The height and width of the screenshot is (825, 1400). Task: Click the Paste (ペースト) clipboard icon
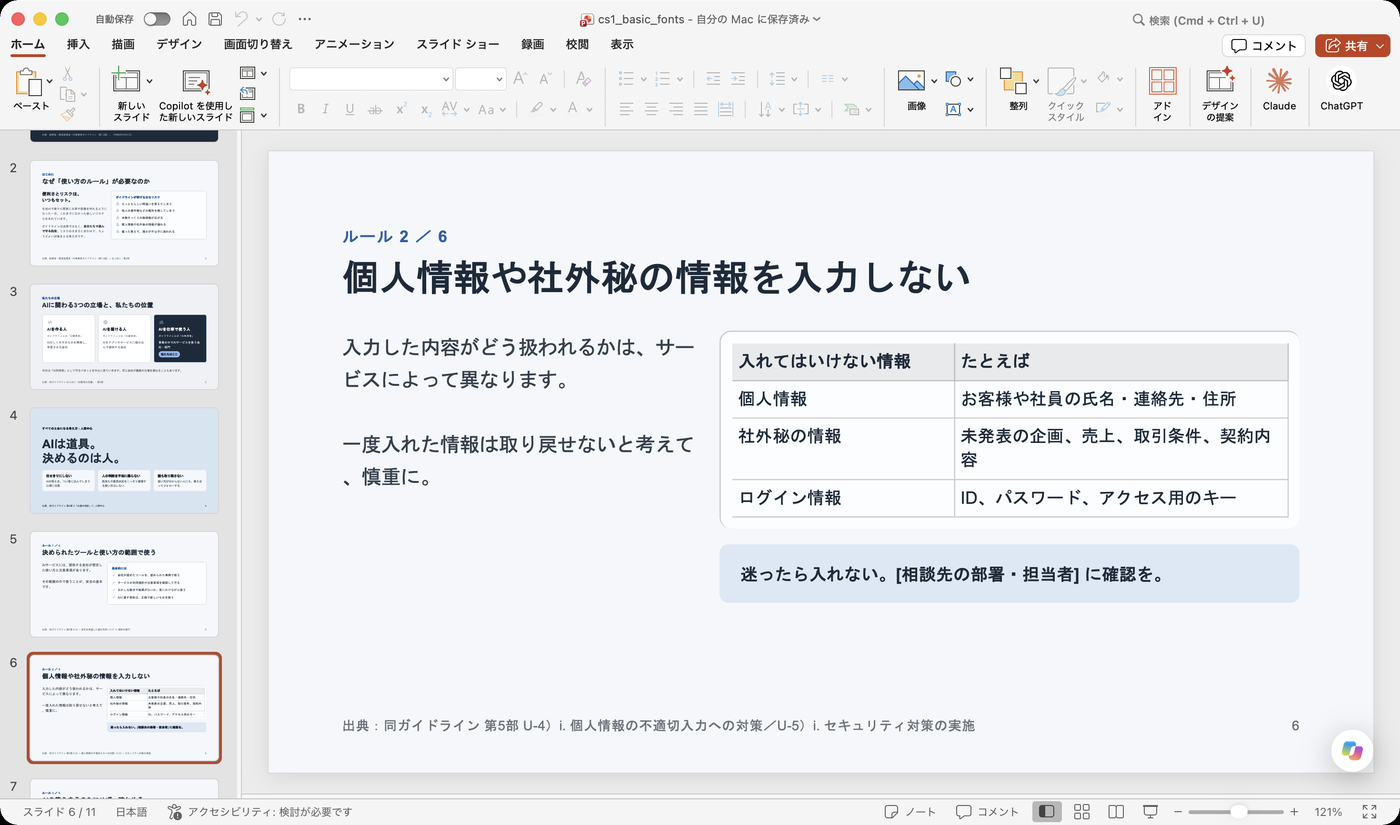coord(28,82)
